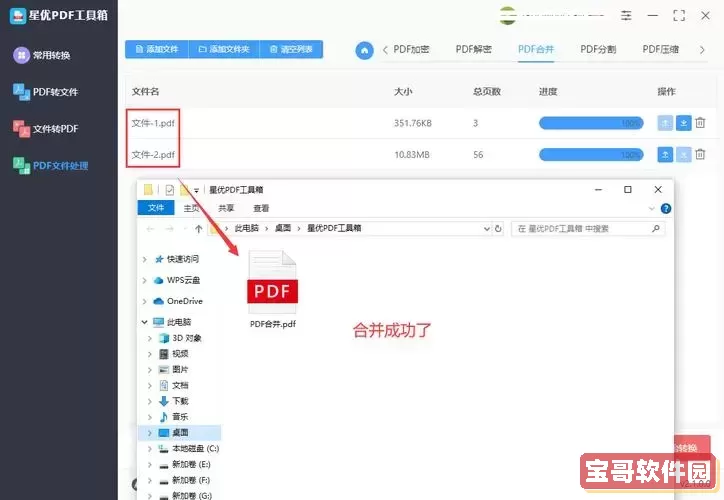Click the Explorer search box
The width and height of the screenshot is (724, 500).
(588, 229)
